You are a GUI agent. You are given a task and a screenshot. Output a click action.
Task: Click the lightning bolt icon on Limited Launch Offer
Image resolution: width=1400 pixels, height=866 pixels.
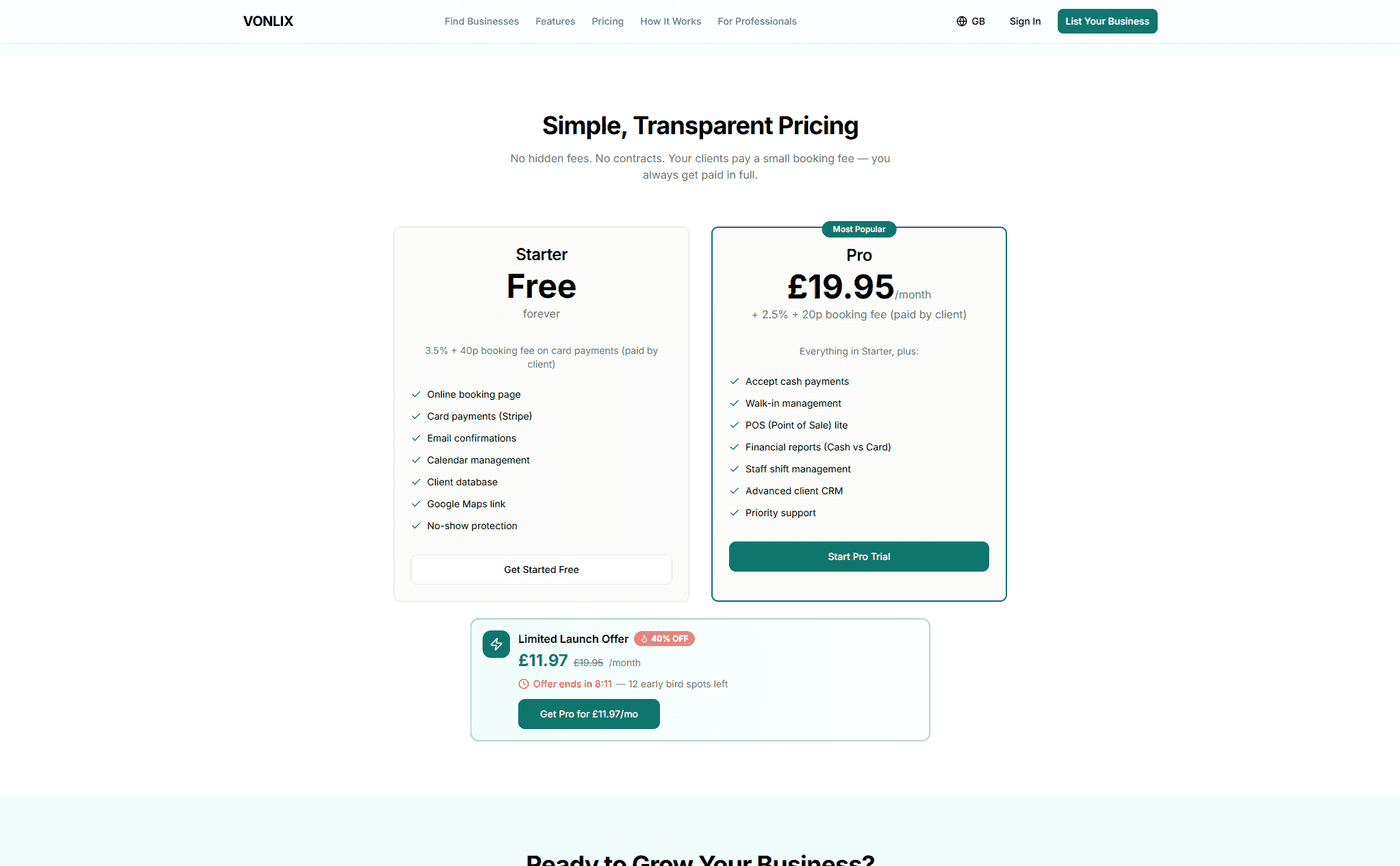(496, 644)
